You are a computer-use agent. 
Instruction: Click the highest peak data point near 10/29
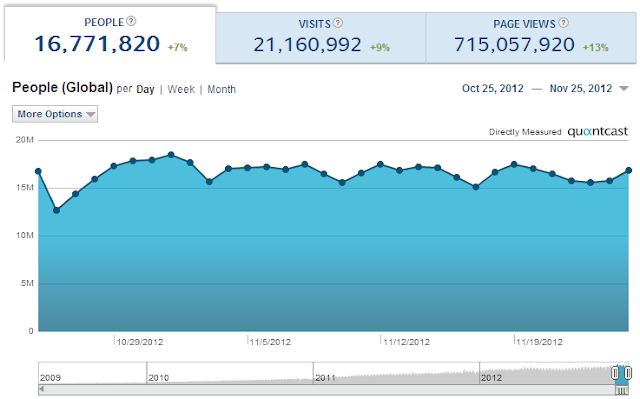point(171,155)
